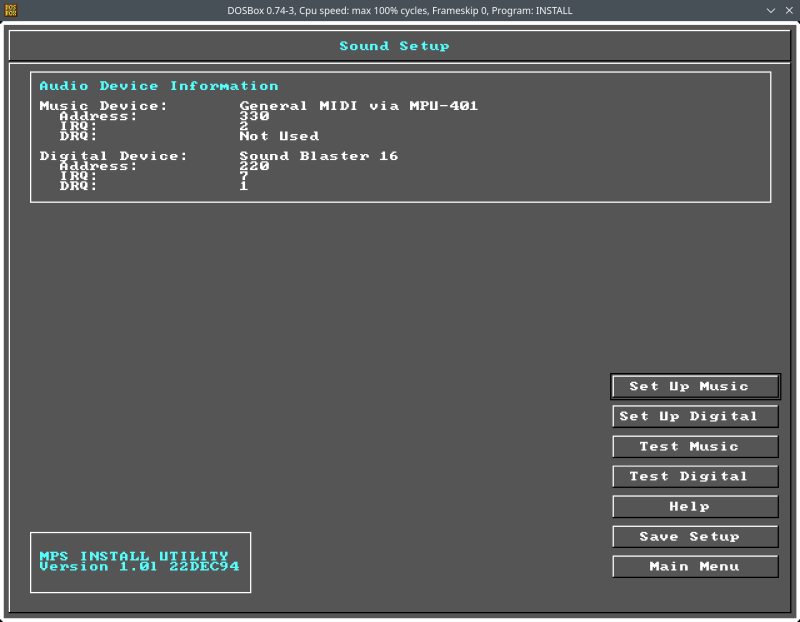Click the MPS Install Utility version box
The height and width of the screenshot is (622, 800).
(140, 562)
